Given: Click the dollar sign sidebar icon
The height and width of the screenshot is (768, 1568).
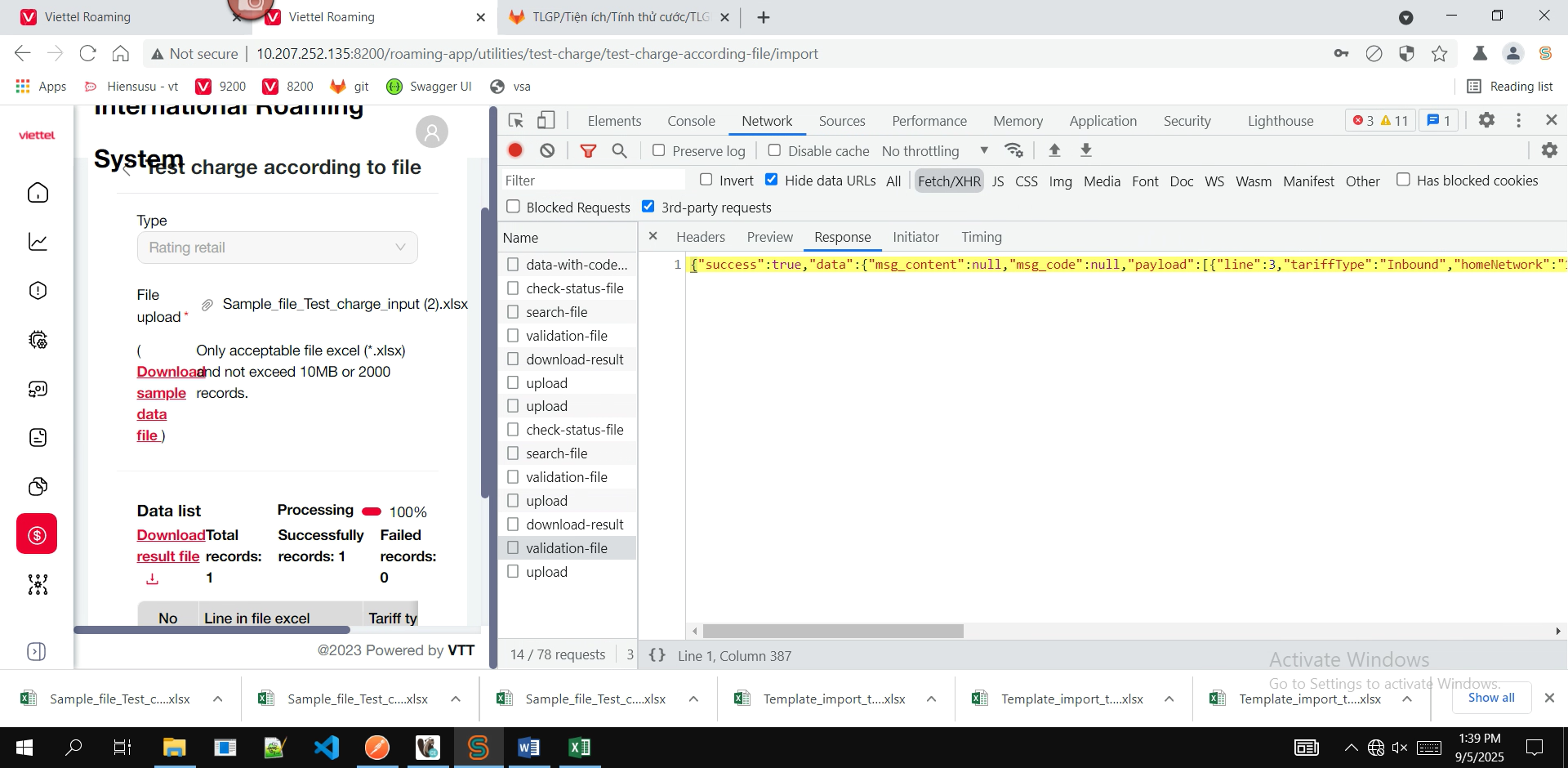Looking at the screenshot, I should click(x=38, y=534).
